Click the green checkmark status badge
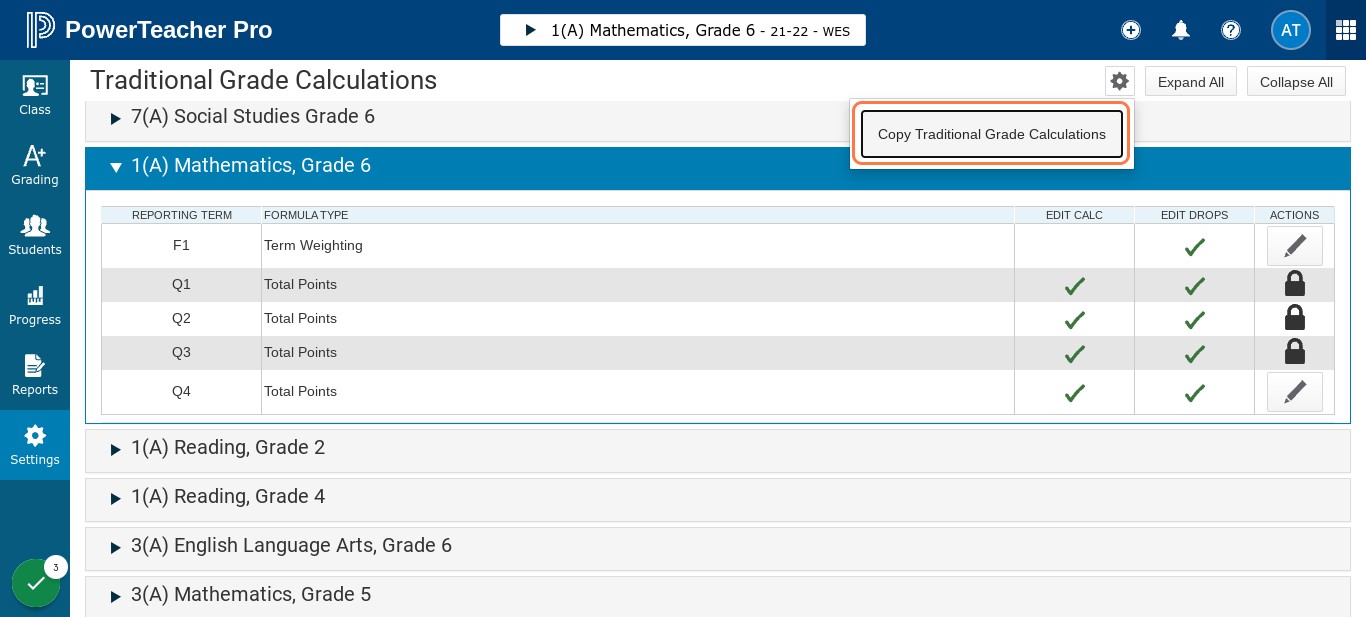 pos(36,583)
